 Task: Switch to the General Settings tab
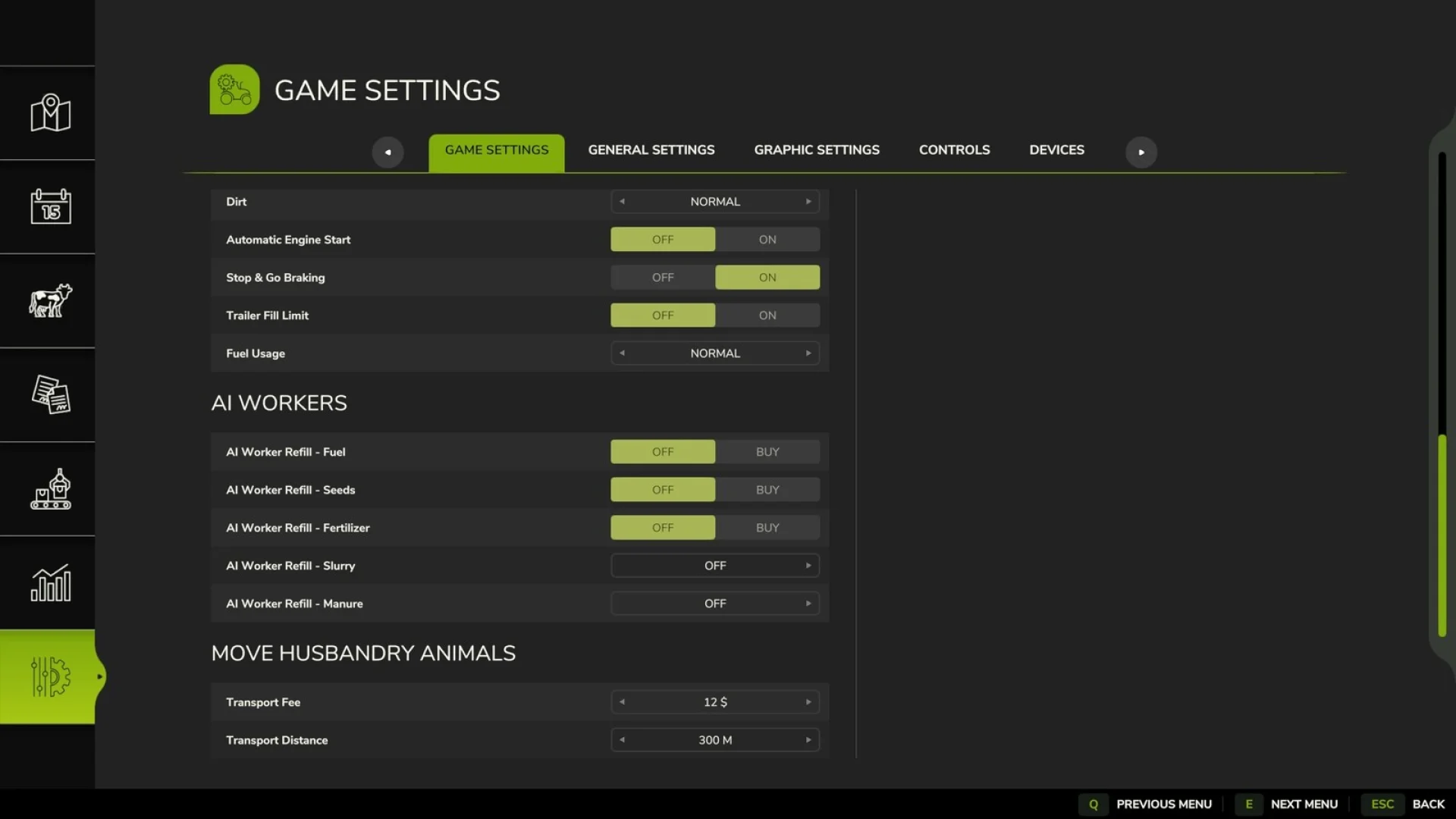(651, 149)
